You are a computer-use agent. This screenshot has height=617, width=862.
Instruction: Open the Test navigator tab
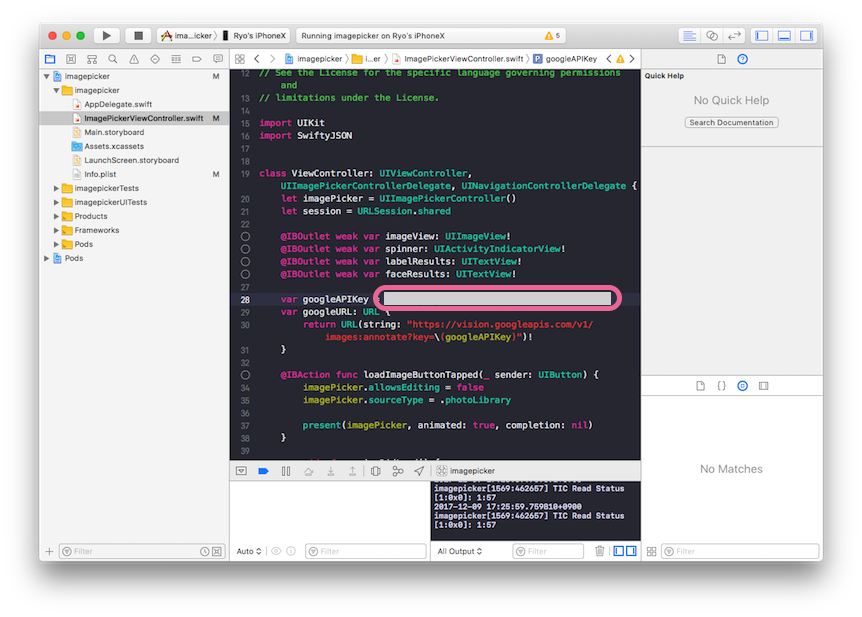tap(155, 59)
